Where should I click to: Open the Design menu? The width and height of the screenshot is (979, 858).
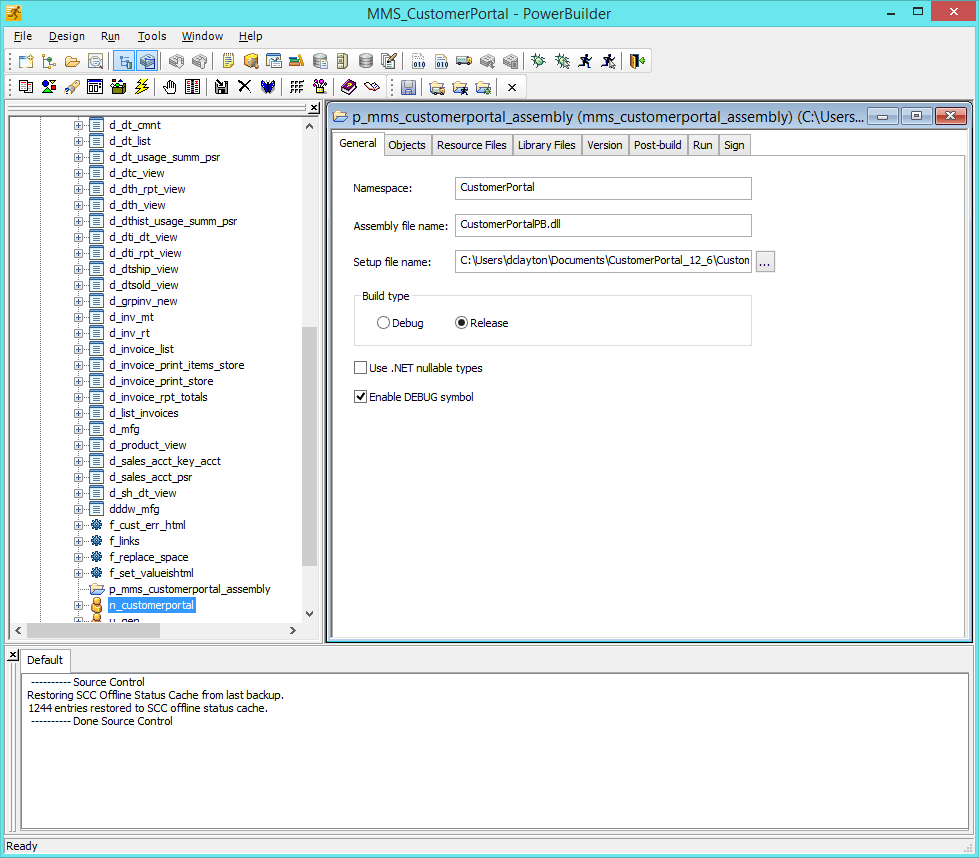67,36
